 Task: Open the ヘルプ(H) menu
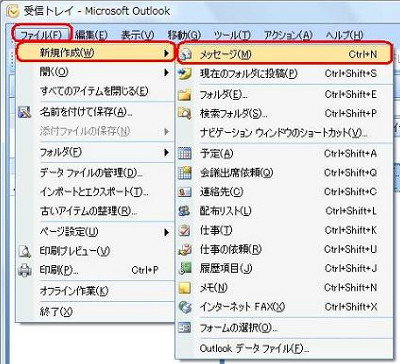pos(344,35)
